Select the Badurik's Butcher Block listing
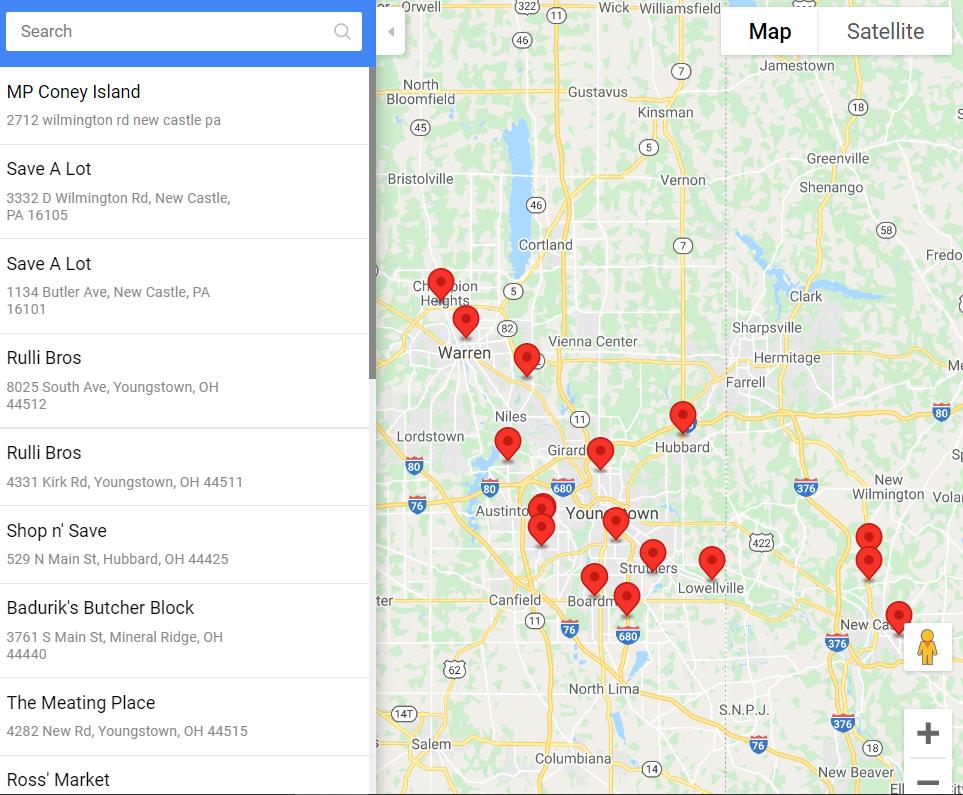Image resolution: width=963 pixels, height=795 pixels. (184, 631)
